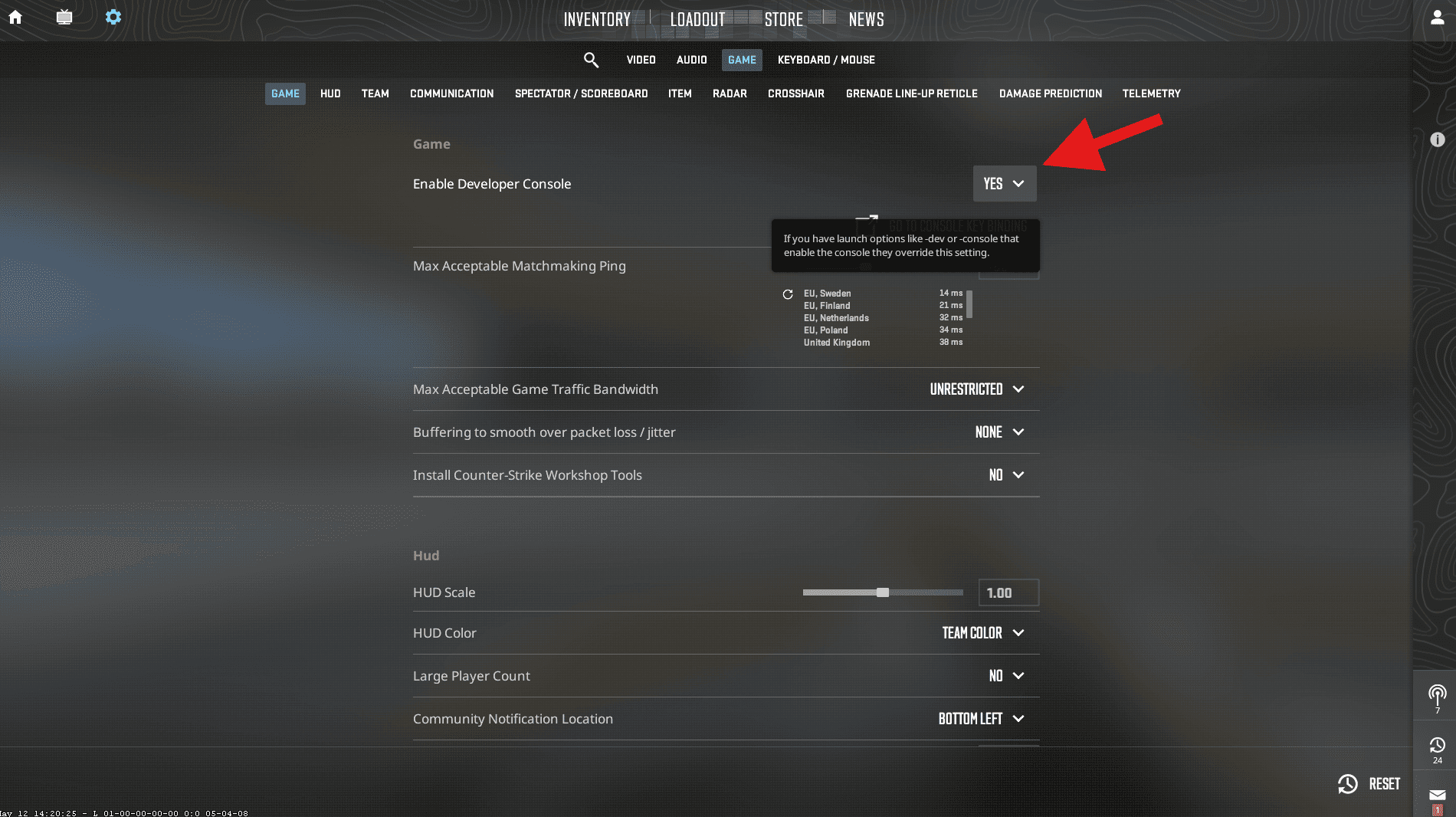Open notifications with the envelope icon
This screenshot has height=817, width=1456.
pos(1436,796)
